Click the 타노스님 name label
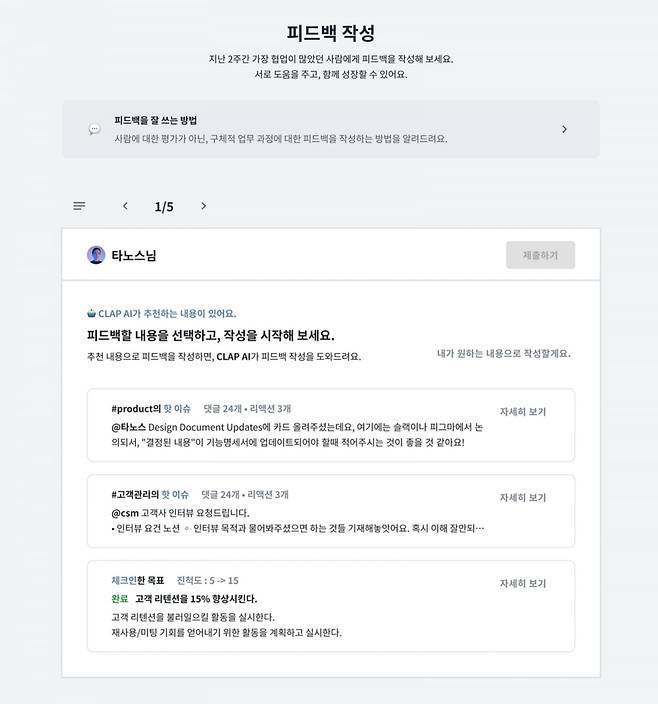Screen dimensions: 658x704 coord(134,255)
